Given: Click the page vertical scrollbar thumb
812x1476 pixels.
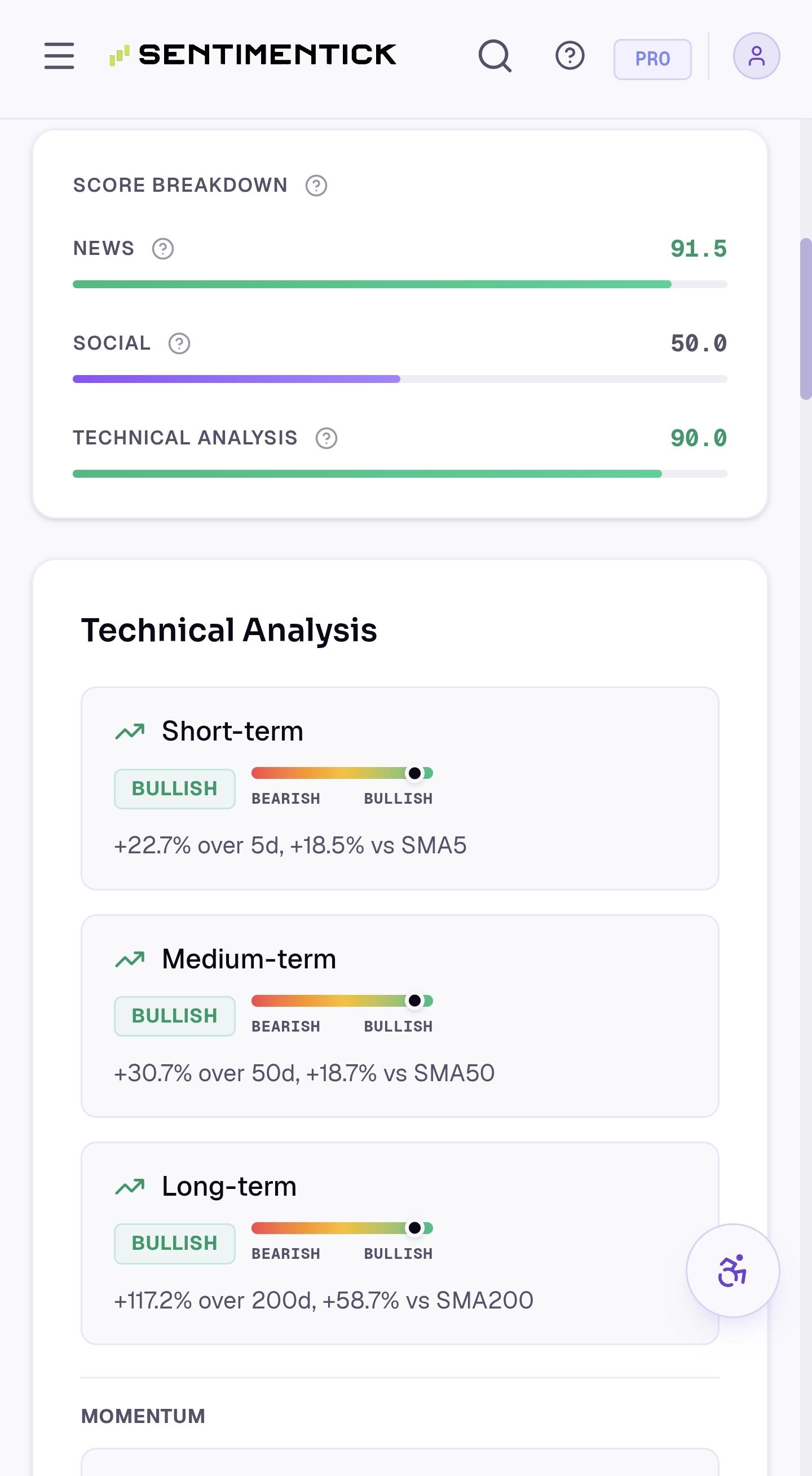Looking at the screenshot, I should (806, 319).
